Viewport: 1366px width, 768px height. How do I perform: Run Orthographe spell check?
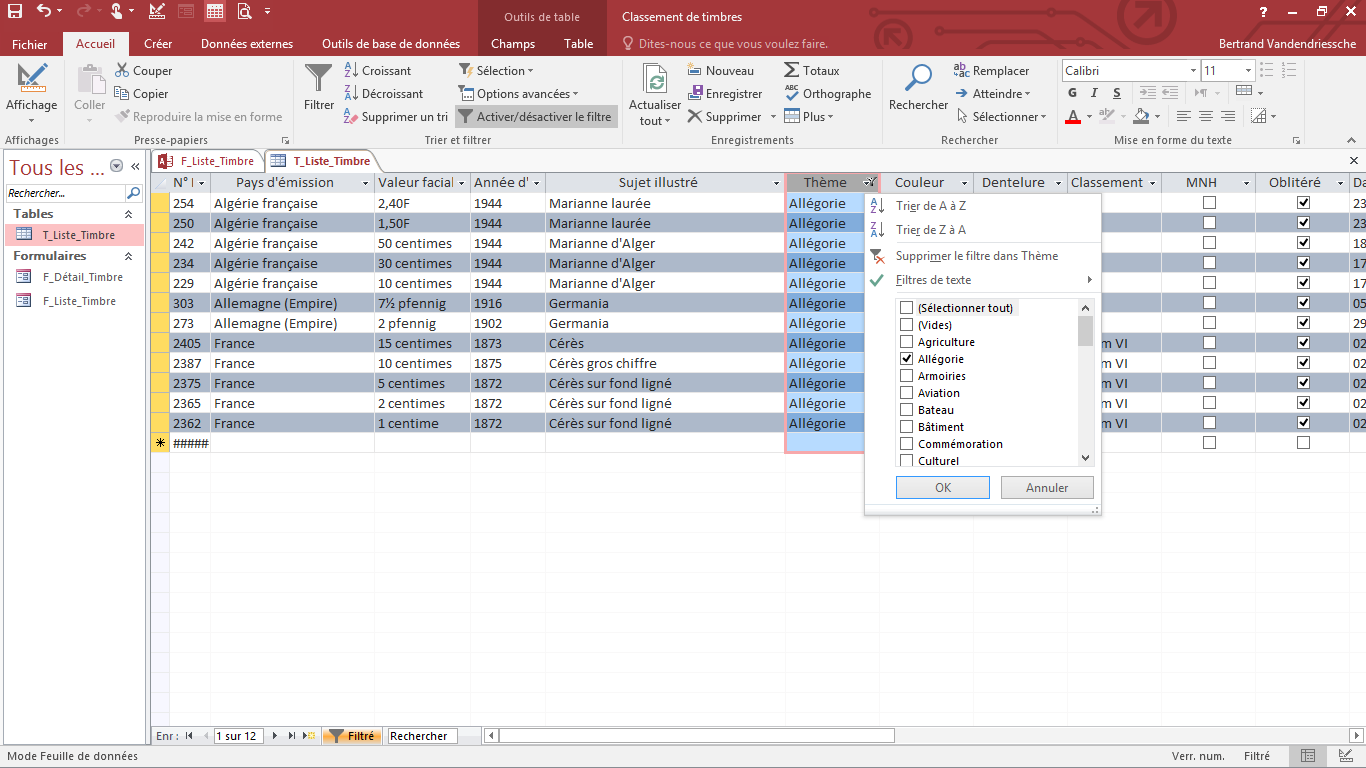828,94
